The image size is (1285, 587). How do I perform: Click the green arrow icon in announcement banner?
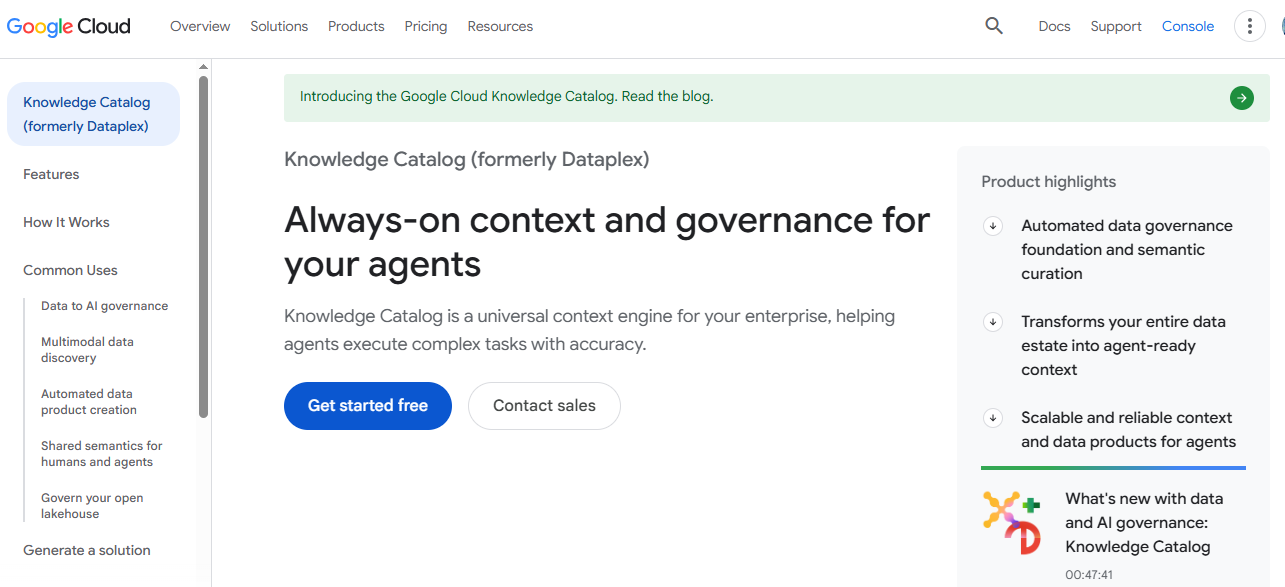pos(1241,98)
